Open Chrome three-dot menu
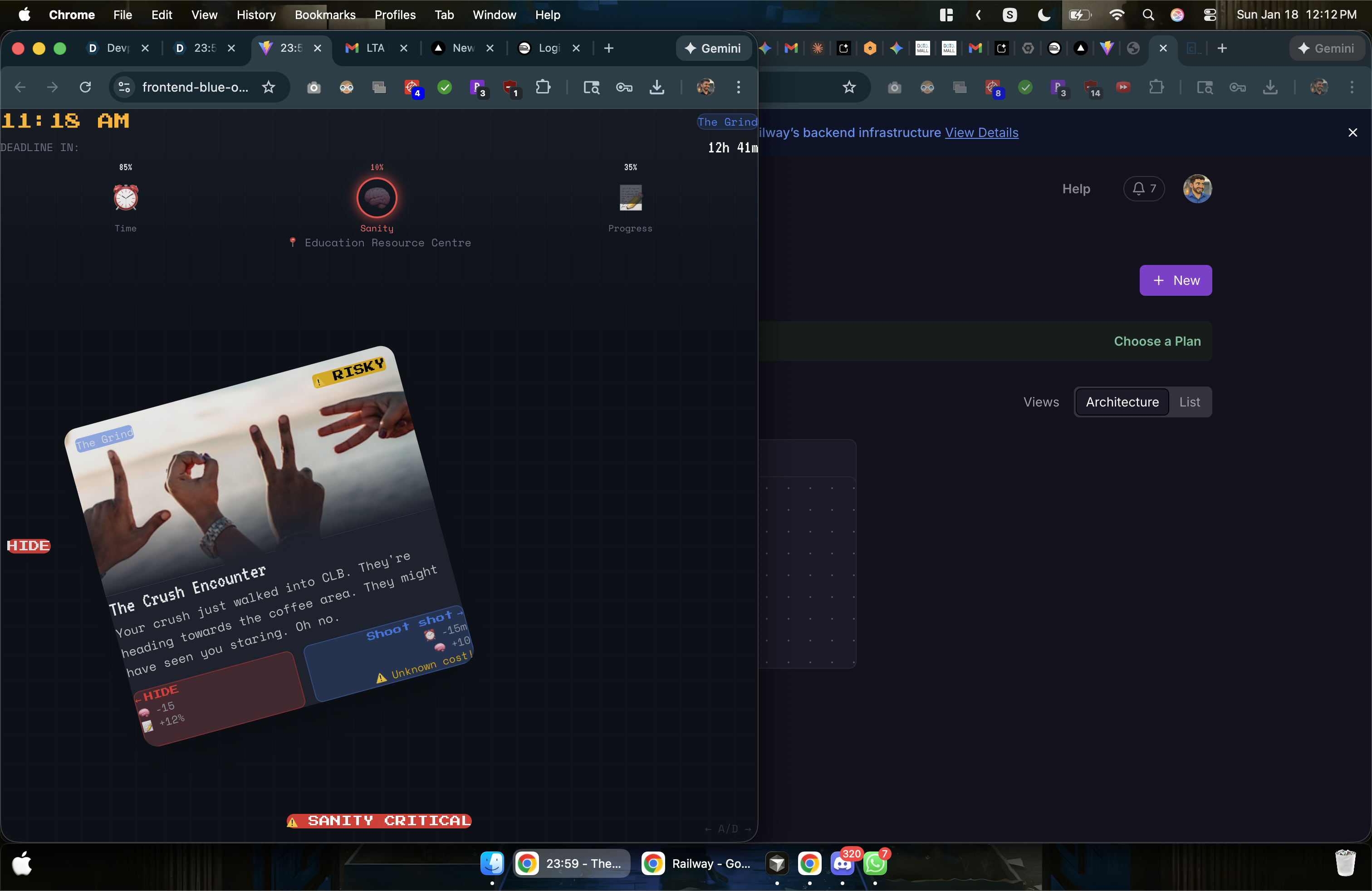 point(739,87)
